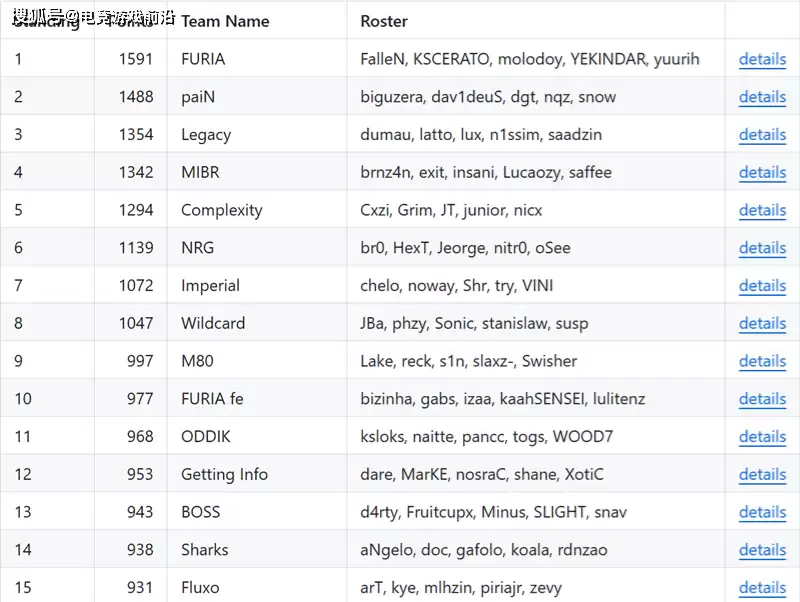Open details for Imperial
Screen dimensions: 800x602
pos(762,286)
